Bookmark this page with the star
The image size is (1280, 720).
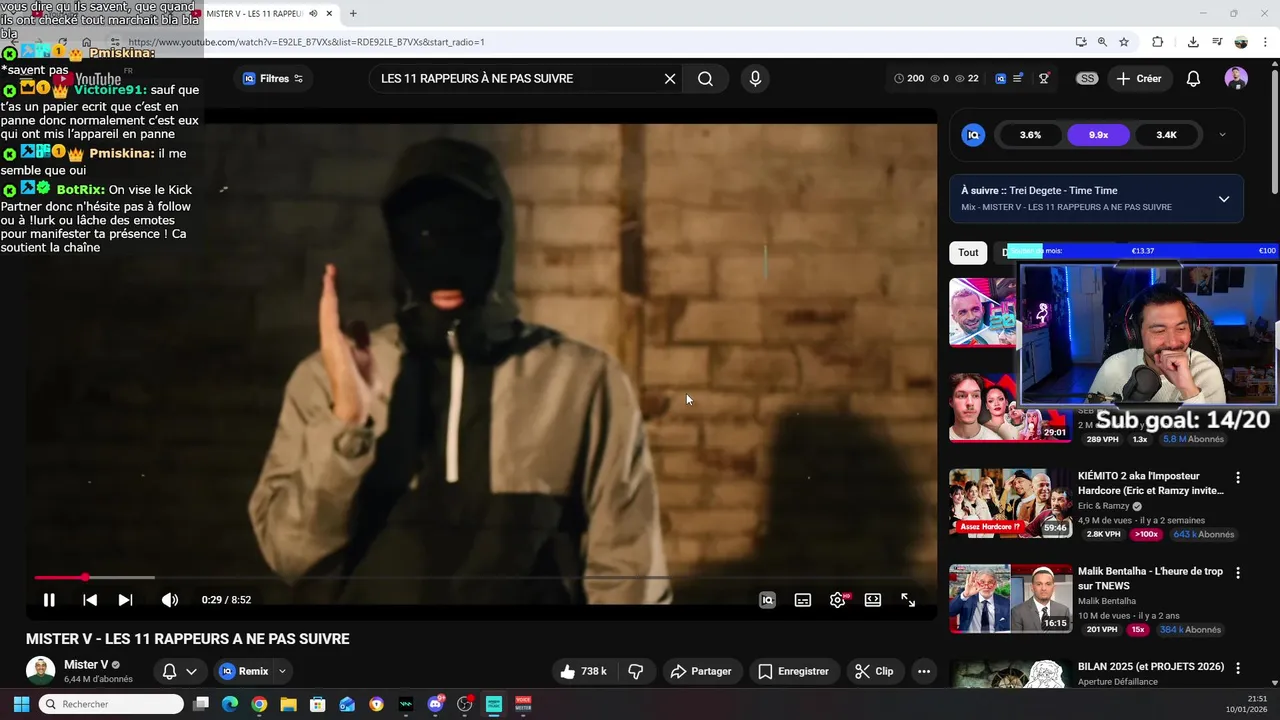(x=1124, y=42)
